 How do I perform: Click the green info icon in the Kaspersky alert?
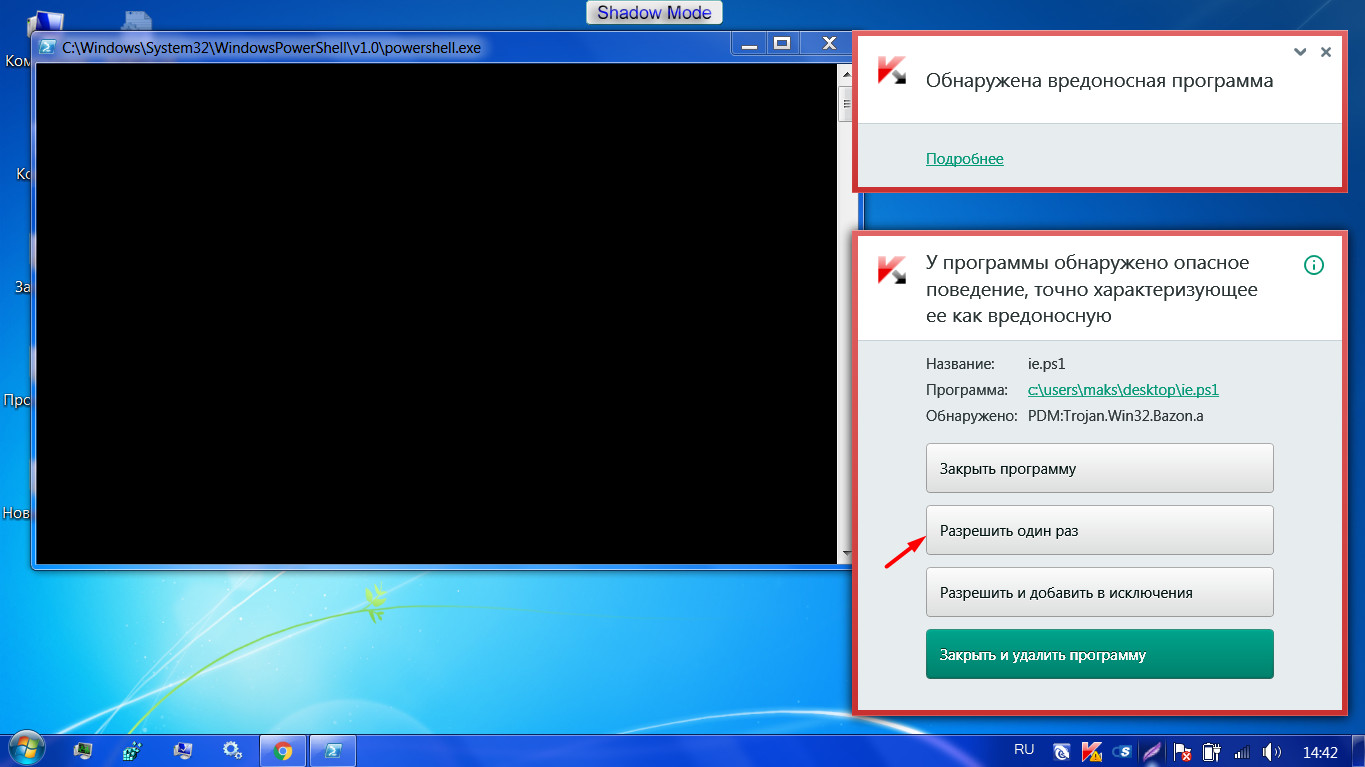[1314, 265]
